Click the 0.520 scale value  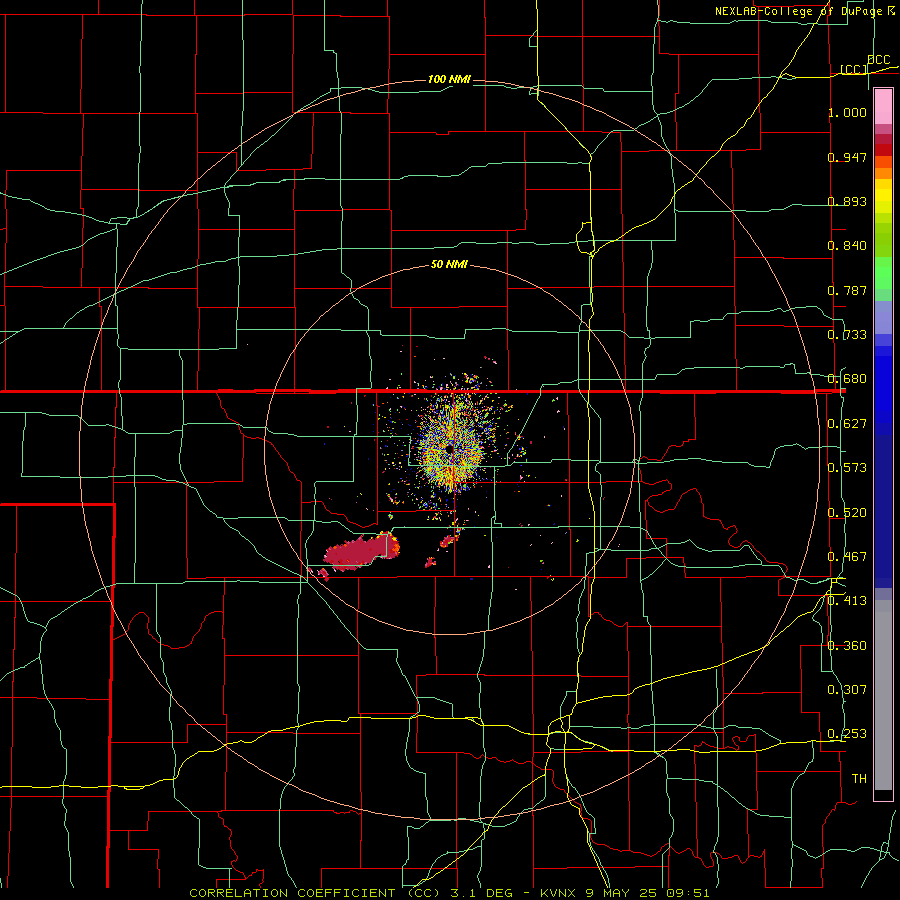847,513
